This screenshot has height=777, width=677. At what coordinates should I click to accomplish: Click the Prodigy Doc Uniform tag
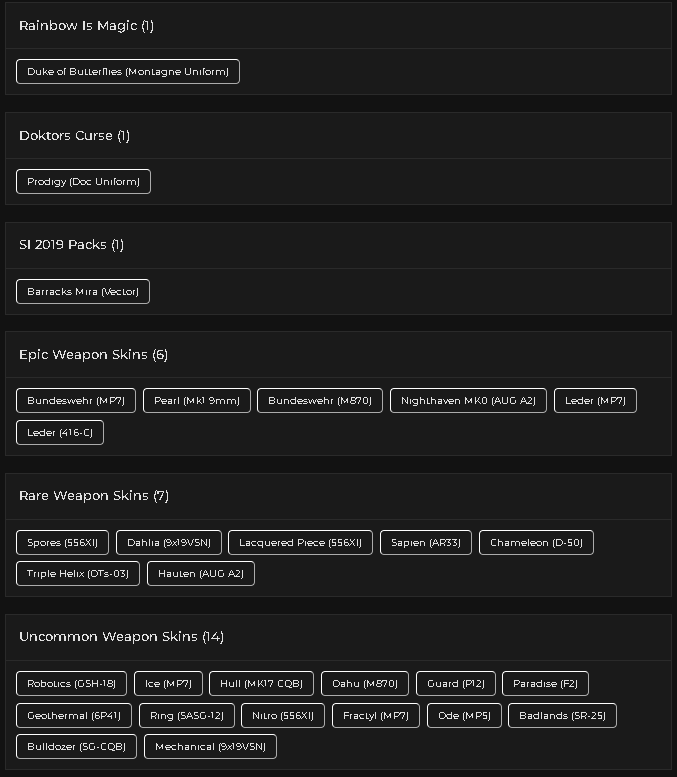(83, 181)
